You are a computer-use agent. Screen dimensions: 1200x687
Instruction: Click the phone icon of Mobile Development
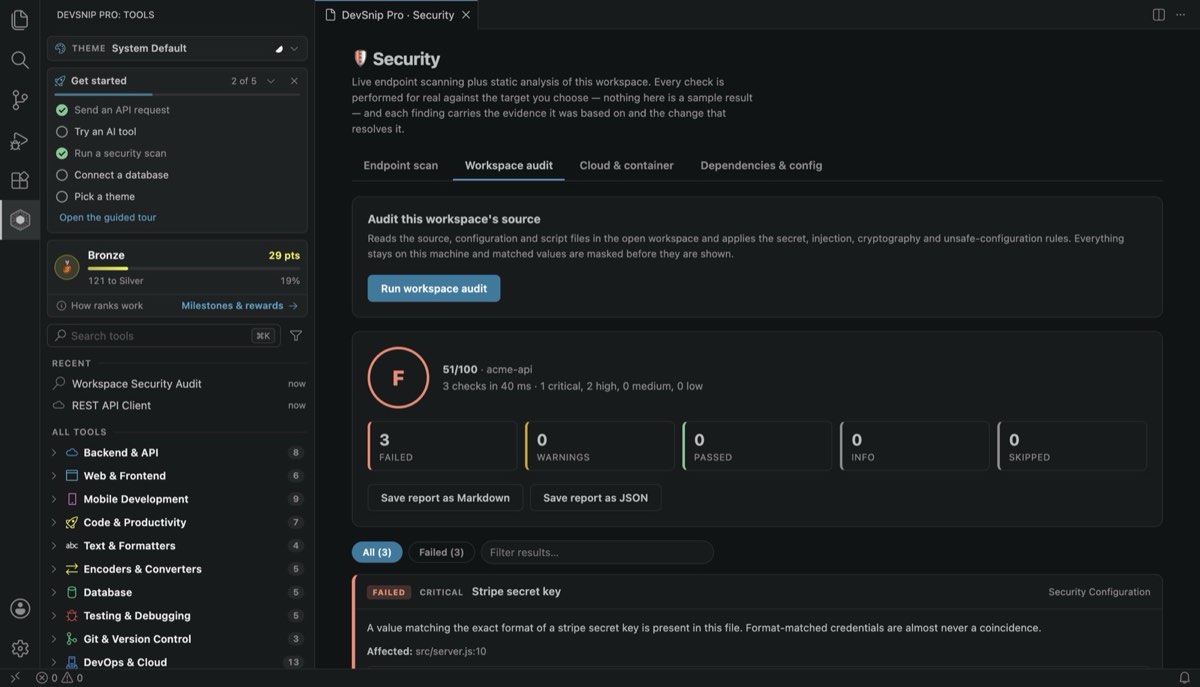pos(72,499)
